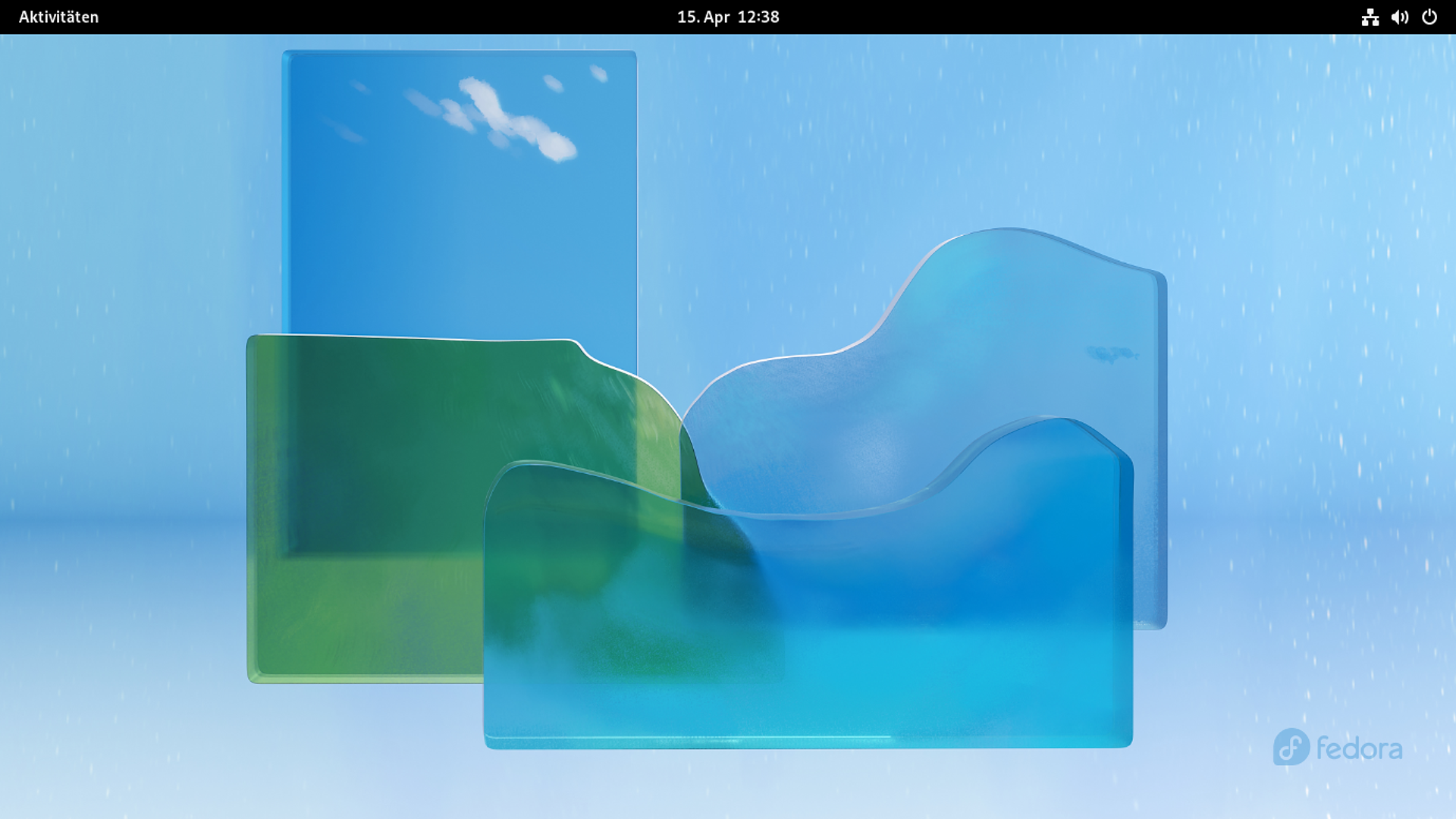Image resolution: width=1456 pixels, height=819 pixels.
Task: Click the small cloud reflection on the frosted shape
Action: (1111, 354)
